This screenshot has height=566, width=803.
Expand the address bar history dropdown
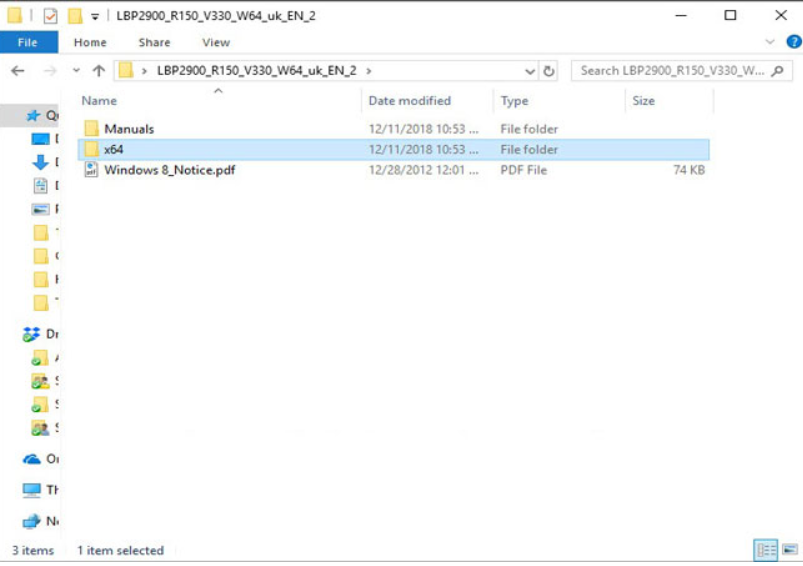coord(529,71)
